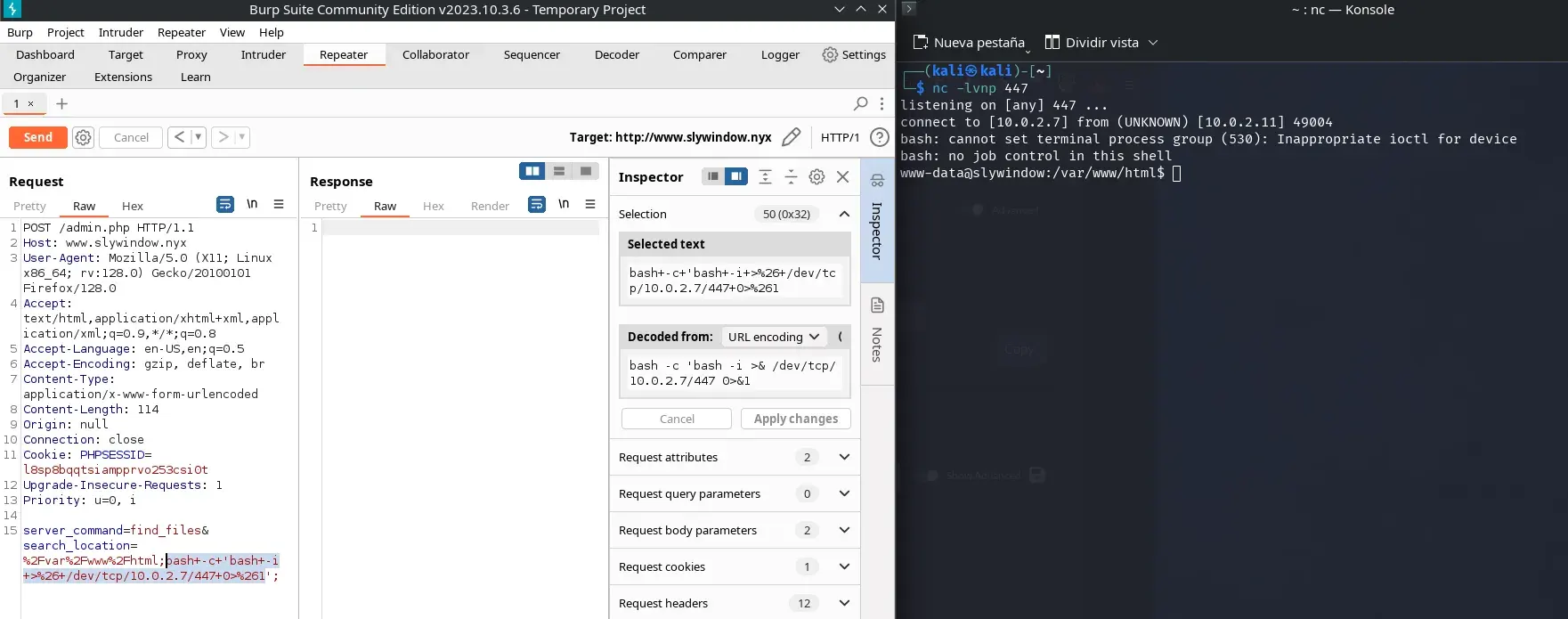
Task: Open a new tab in Konsole (Nueva pestaña)
Action: point(969,43)
